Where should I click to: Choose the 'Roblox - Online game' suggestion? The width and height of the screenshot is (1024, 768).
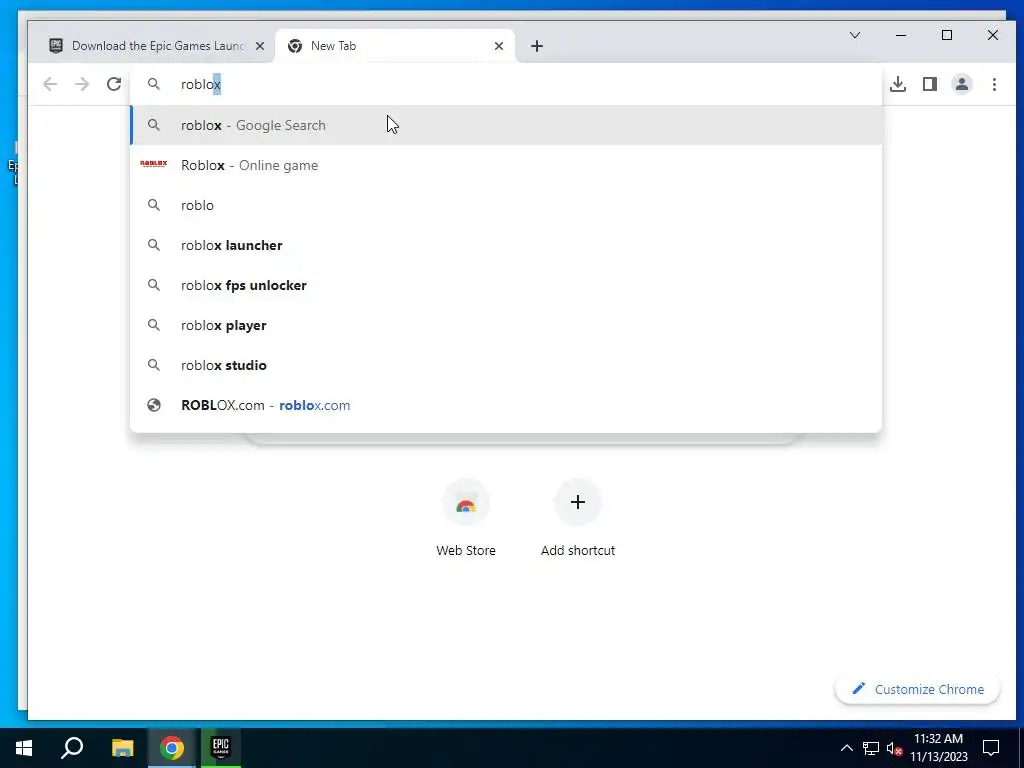pyautogui.click(x=506, y=165)
